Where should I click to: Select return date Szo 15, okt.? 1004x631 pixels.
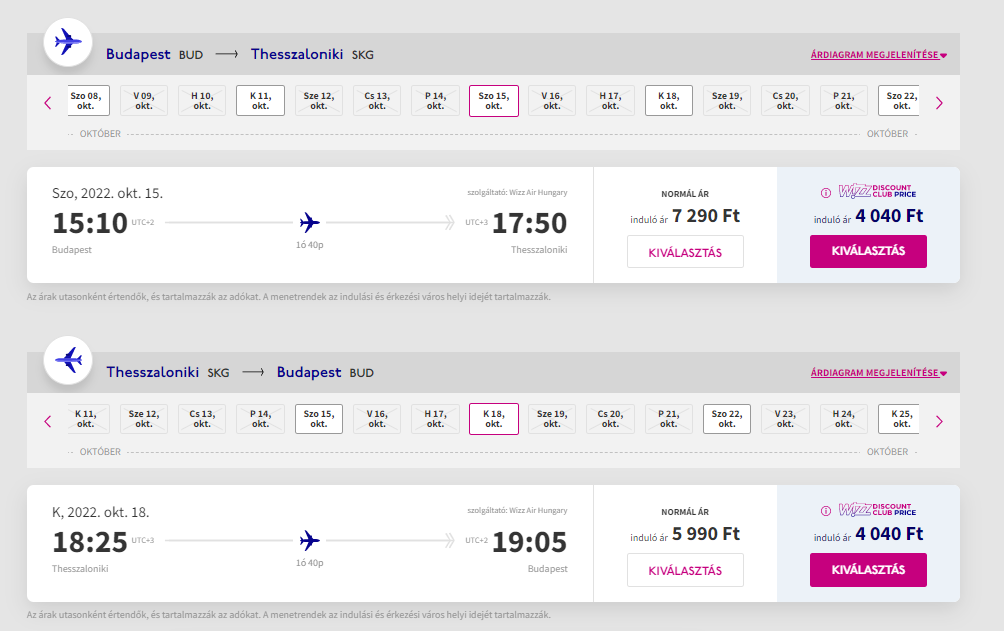pyautogui.click(x=319, y=419)
